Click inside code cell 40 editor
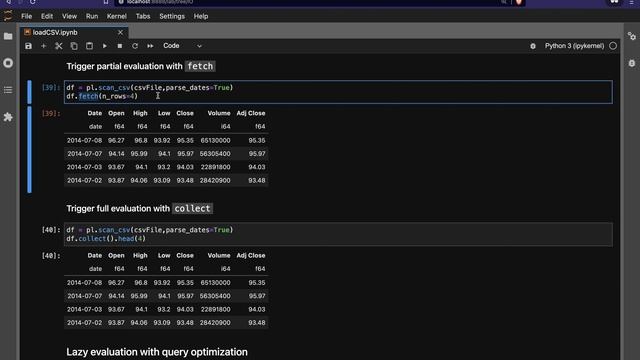The width and height of the screenshot is (640, 360). [x=338, y=234]
